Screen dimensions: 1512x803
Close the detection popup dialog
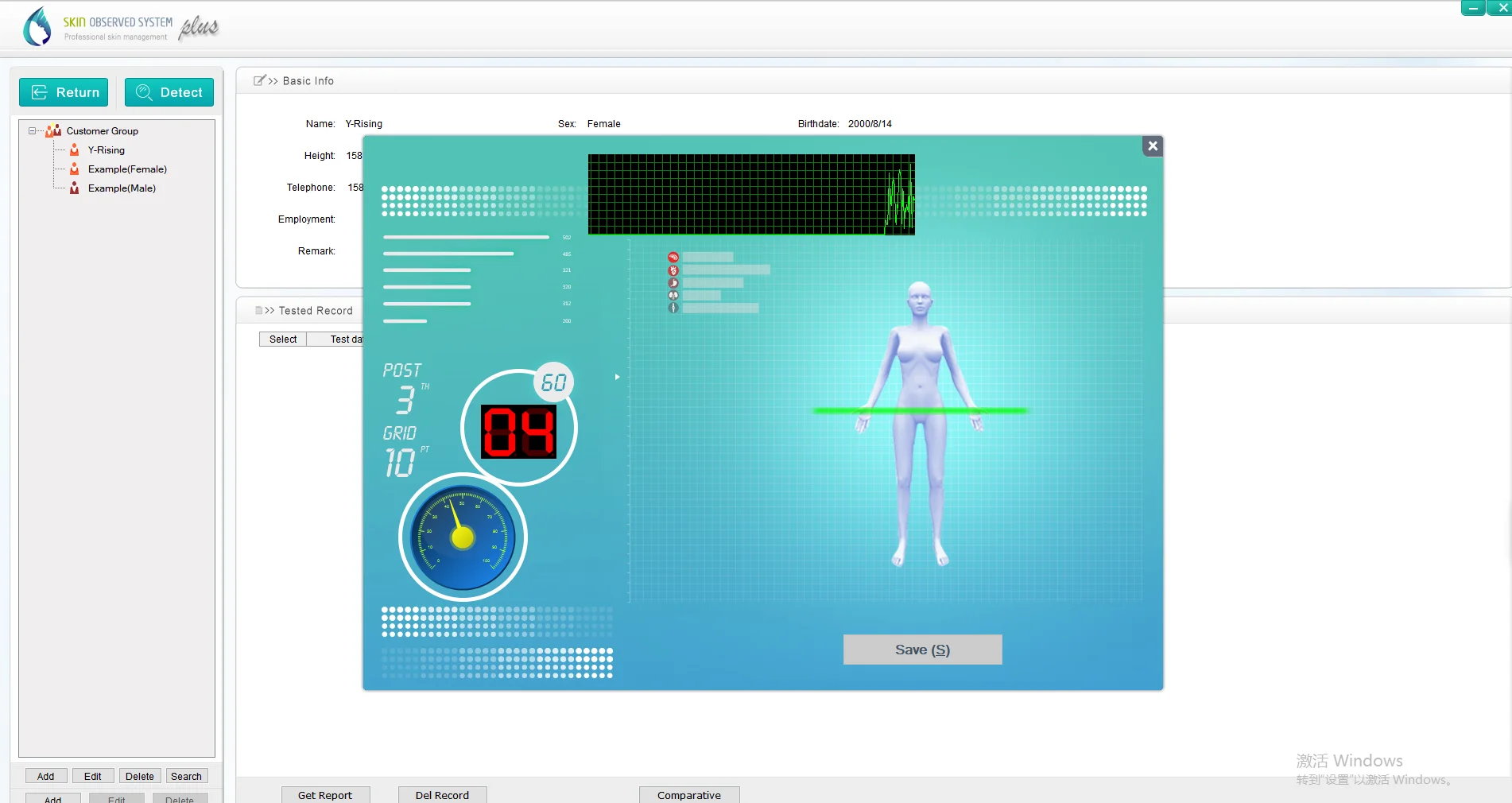tap(1152, 146)
